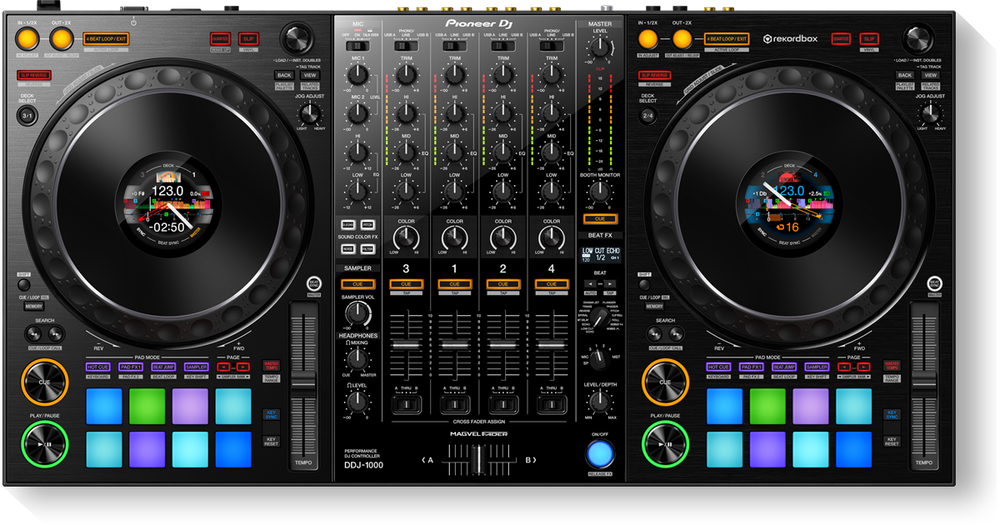
Task: Toggle KEY SYNC on the left deck
Action: [x=272, y=415]
